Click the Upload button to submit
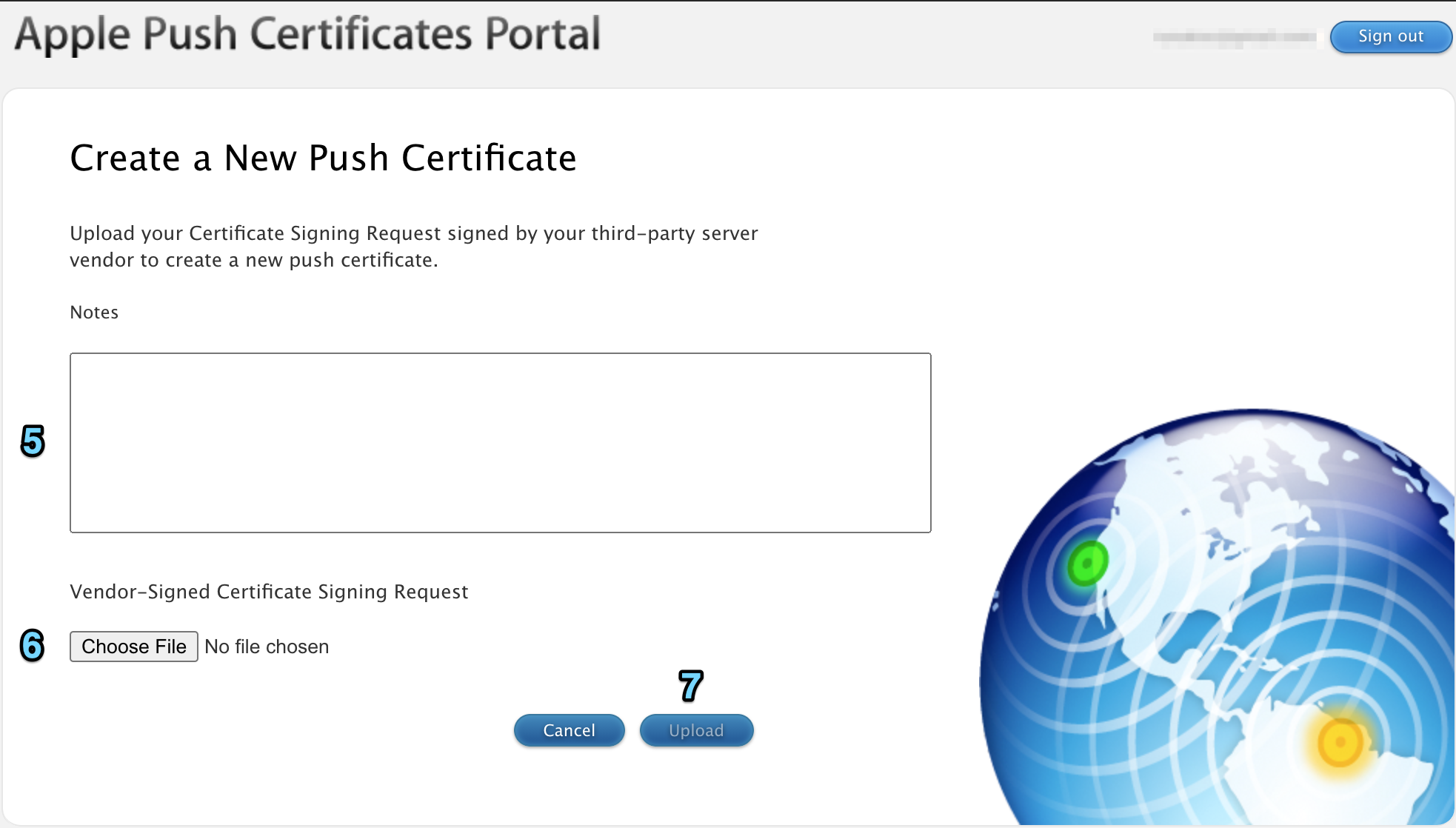The height and width of the screenshot is (828, 1456). 696,731
